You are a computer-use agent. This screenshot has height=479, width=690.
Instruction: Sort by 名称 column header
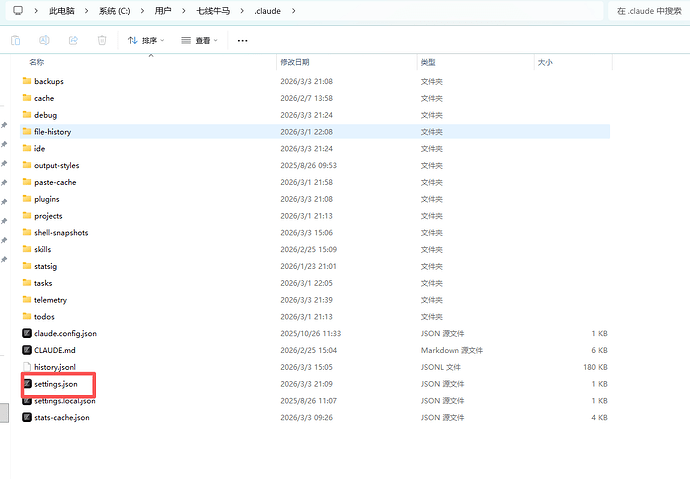pyautogui.click(x=37, y=62)
